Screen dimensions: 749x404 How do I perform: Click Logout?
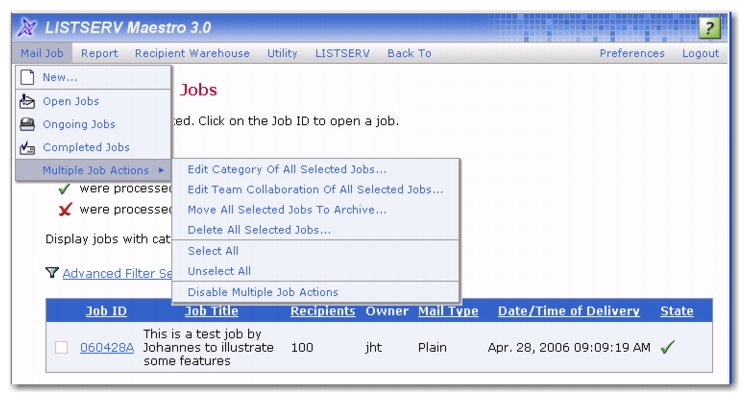click(700, 53)
